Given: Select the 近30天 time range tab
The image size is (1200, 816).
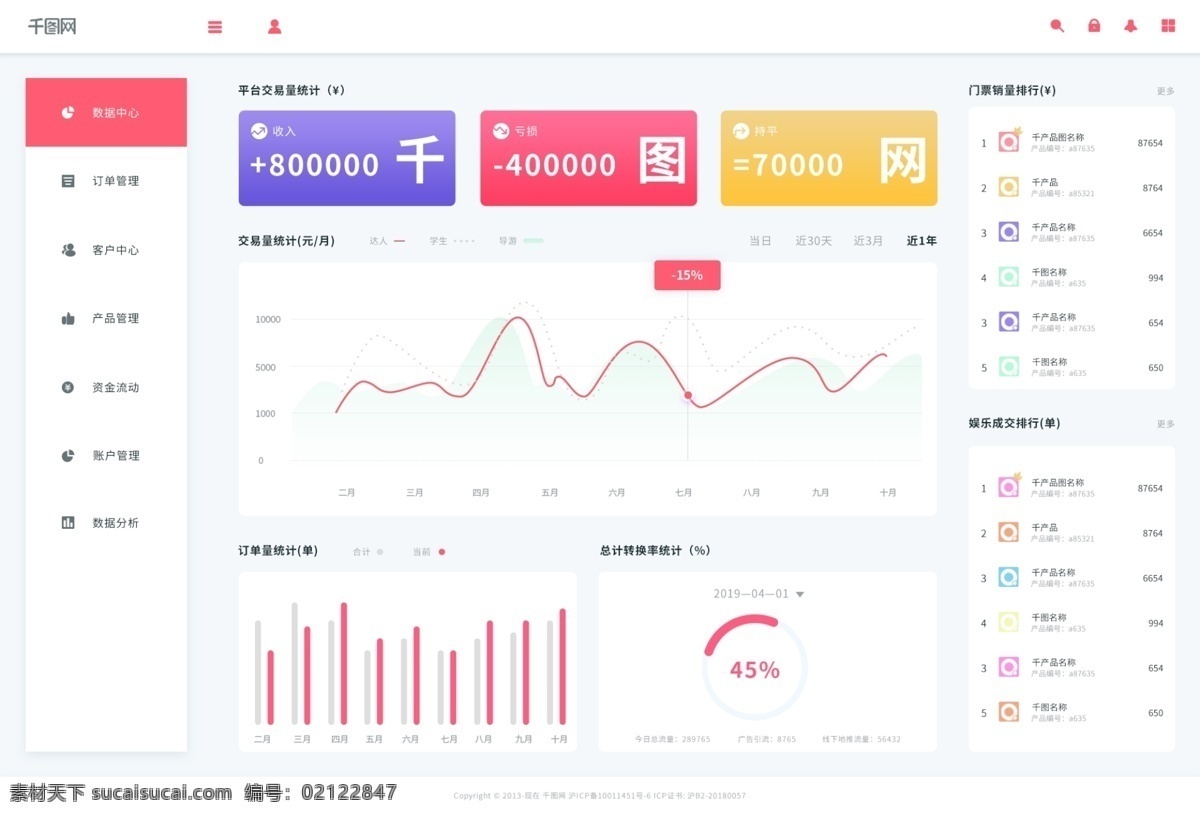Looking at the screenshot, I should pyautogui.click(x=814, y=241).
